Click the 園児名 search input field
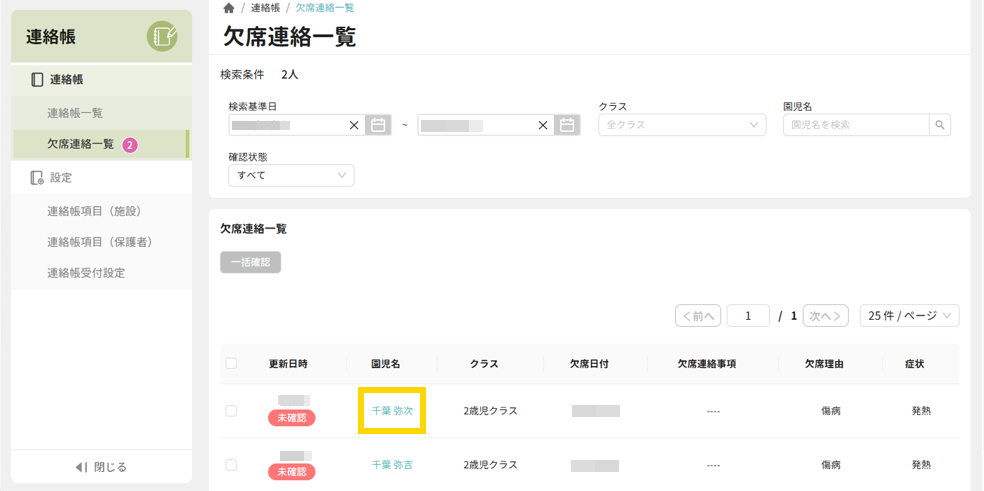Viewport: 984px width, 491px height. [855, 125]
